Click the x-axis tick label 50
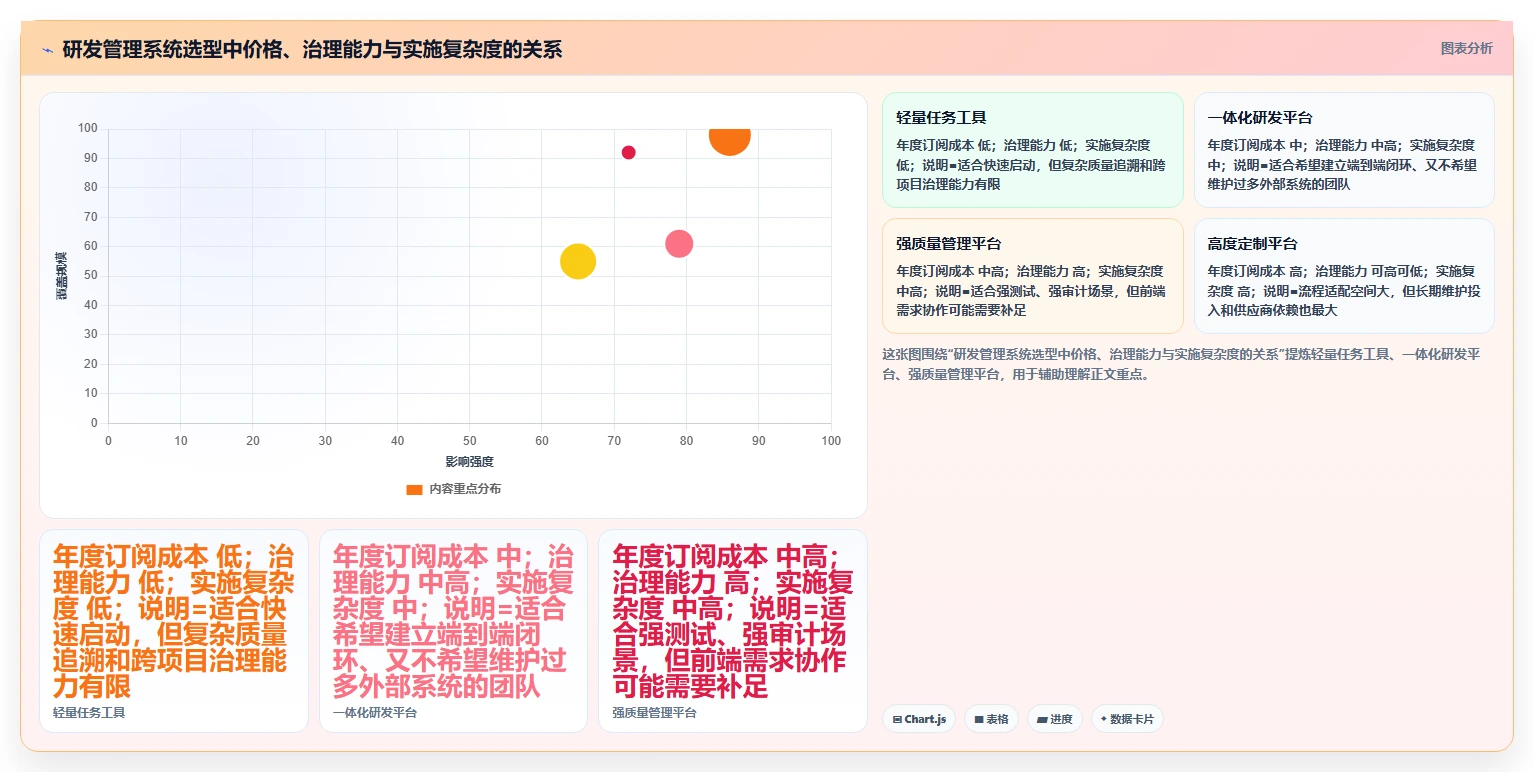This screenshot has height=772, width=1534. coord(469,441)
